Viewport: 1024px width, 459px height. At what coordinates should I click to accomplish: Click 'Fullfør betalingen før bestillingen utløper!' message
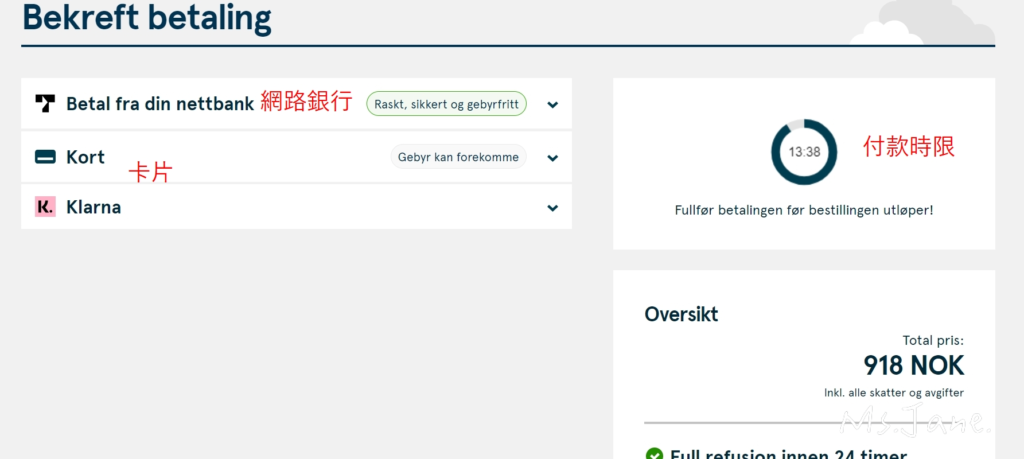[x=803, y=210]
